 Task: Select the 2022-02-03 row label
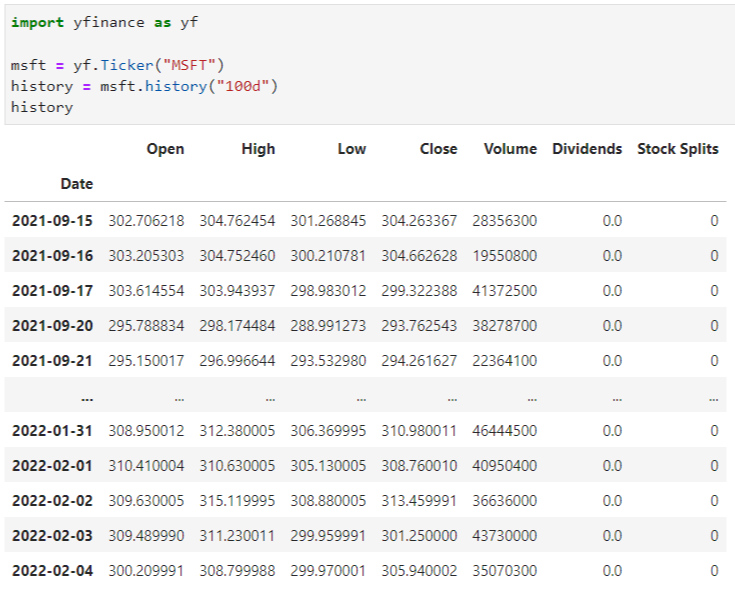click(52, 536)
